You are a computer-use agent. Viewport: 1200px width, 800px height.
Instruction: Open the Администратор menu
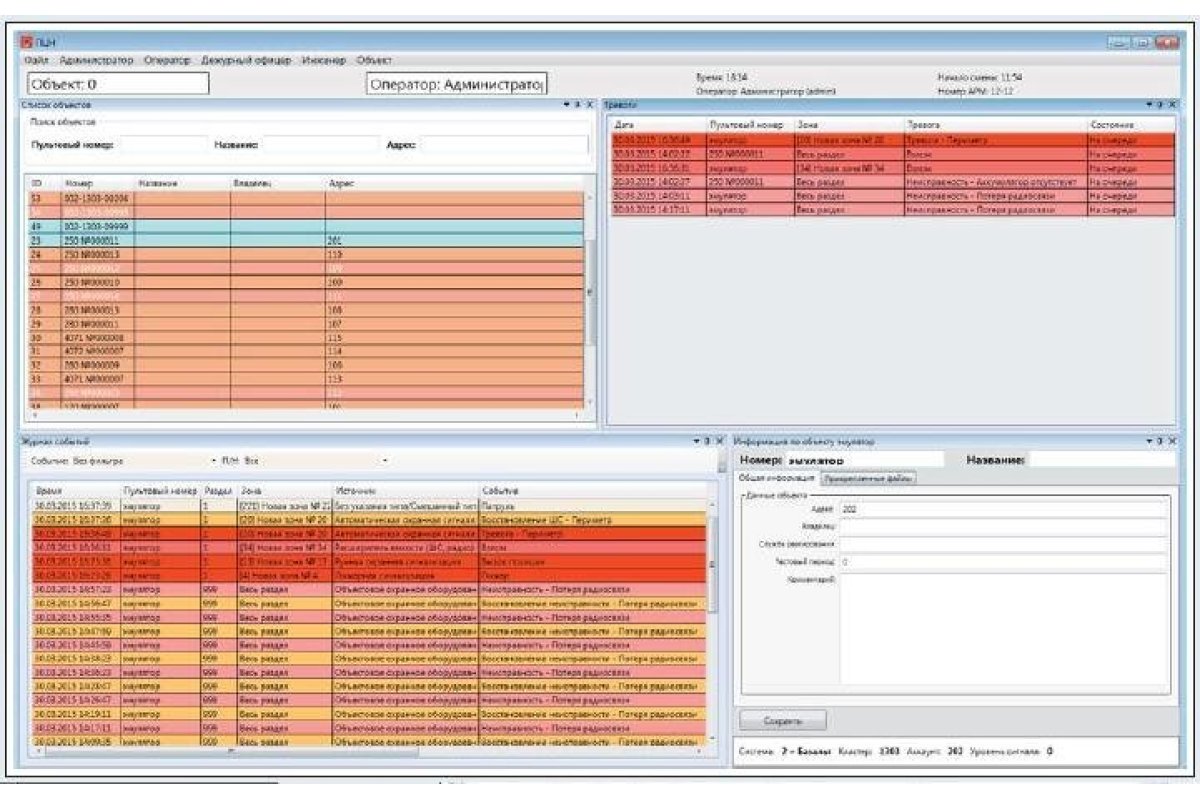(96, 61)
